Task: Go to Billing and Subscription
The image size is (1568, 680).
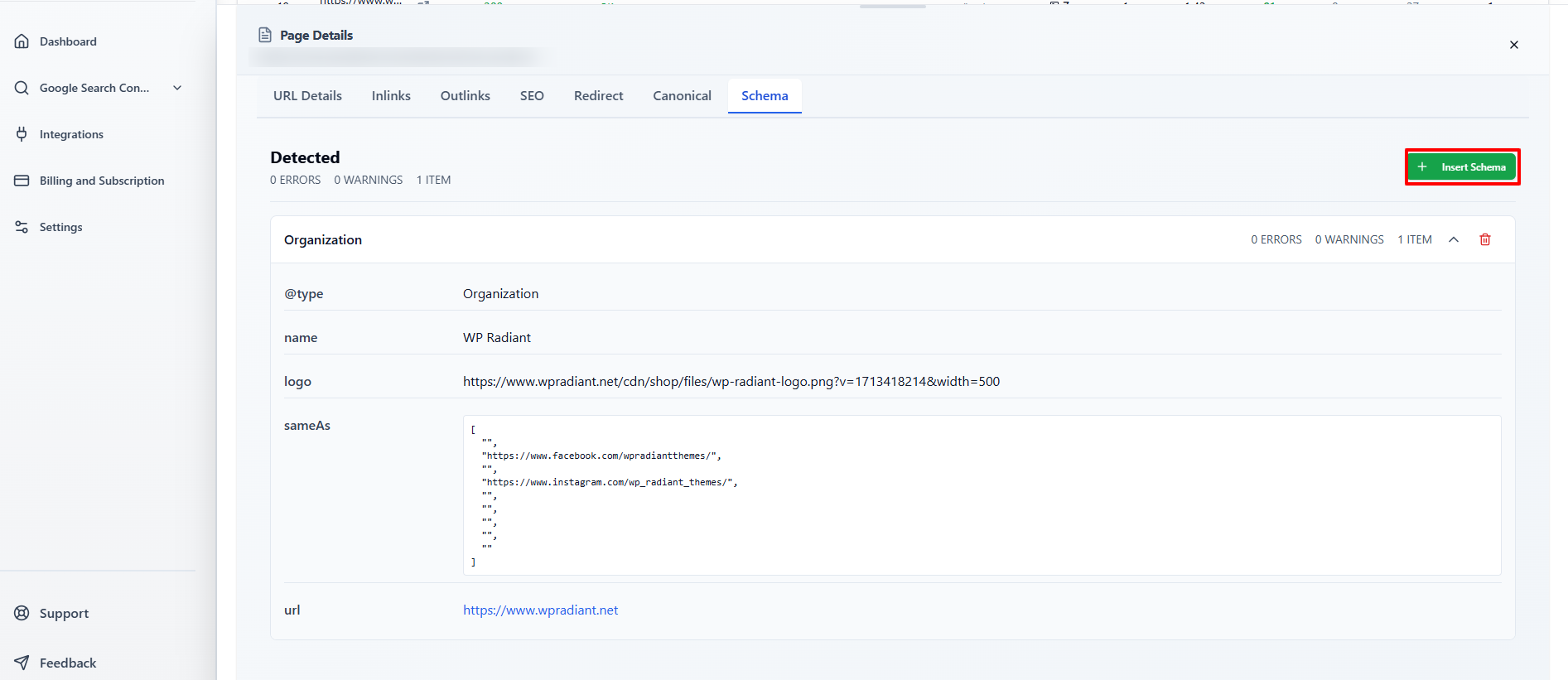Action: click(x=102, y=181)
